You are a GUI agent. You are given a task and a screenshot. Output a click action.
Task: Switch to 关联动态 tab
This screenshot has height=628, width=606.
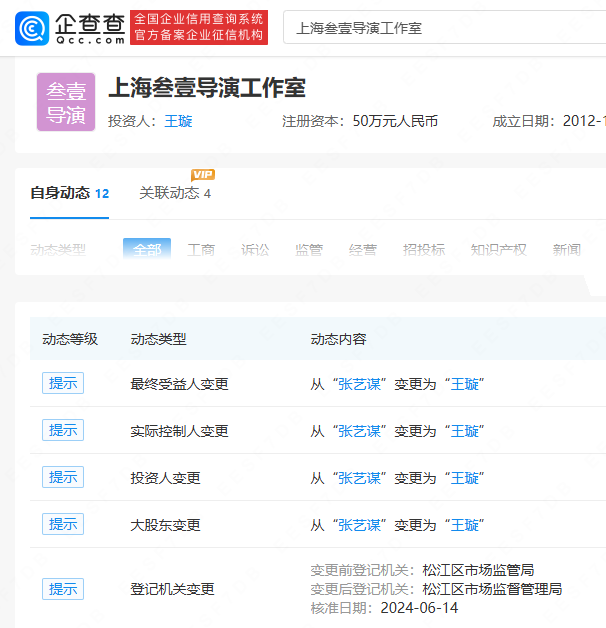pyautogui.click(x=175, y=193)
